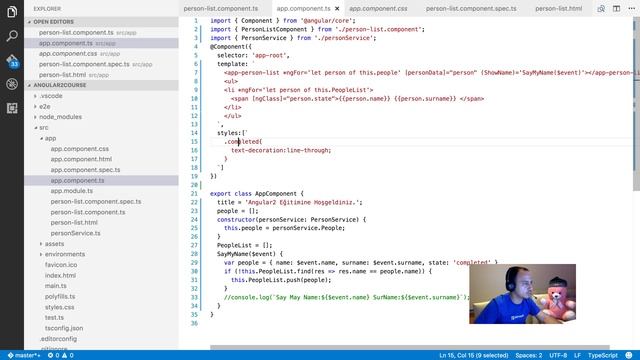The image size is (640, 360).
Task: Click line number 21 in gutter
Action: coord(194,193)
